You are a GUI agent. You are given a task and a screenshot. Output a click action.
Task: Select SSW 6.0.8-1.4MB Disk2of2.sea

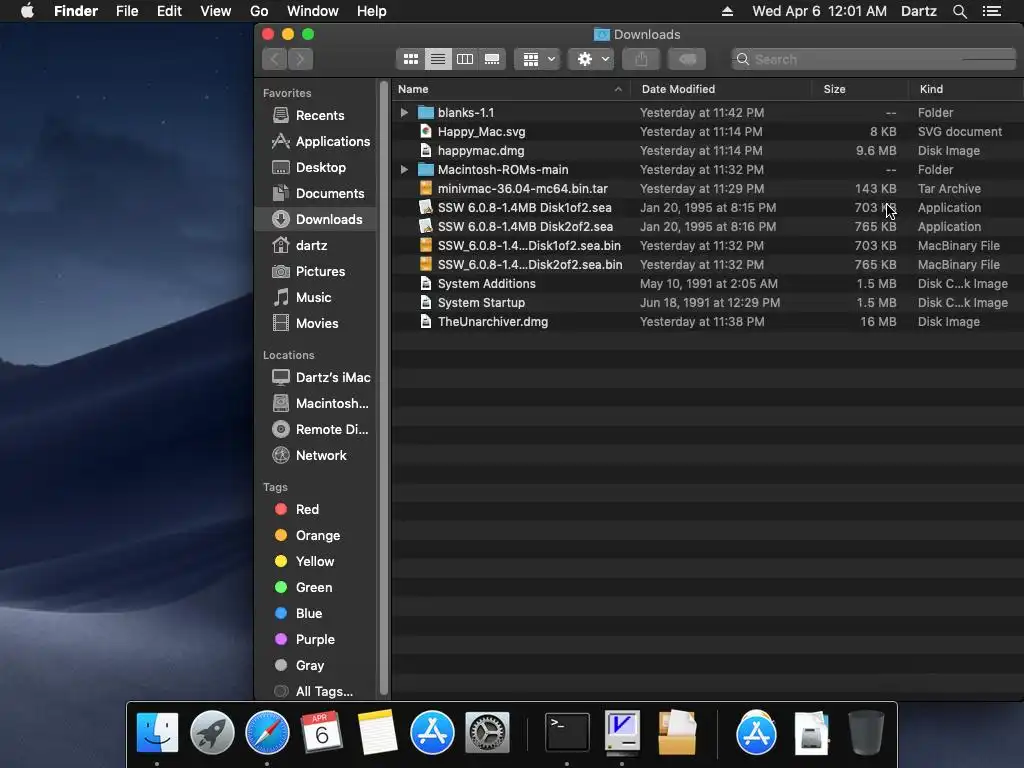click(707, 227)
